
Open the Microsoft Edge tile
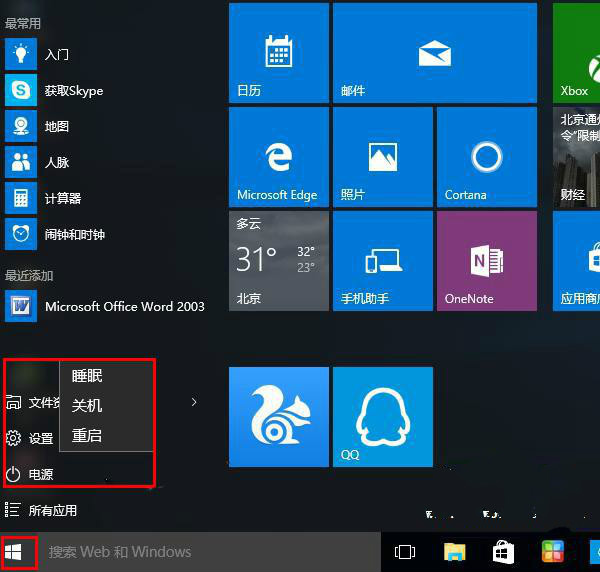click(x=278, y=156)
